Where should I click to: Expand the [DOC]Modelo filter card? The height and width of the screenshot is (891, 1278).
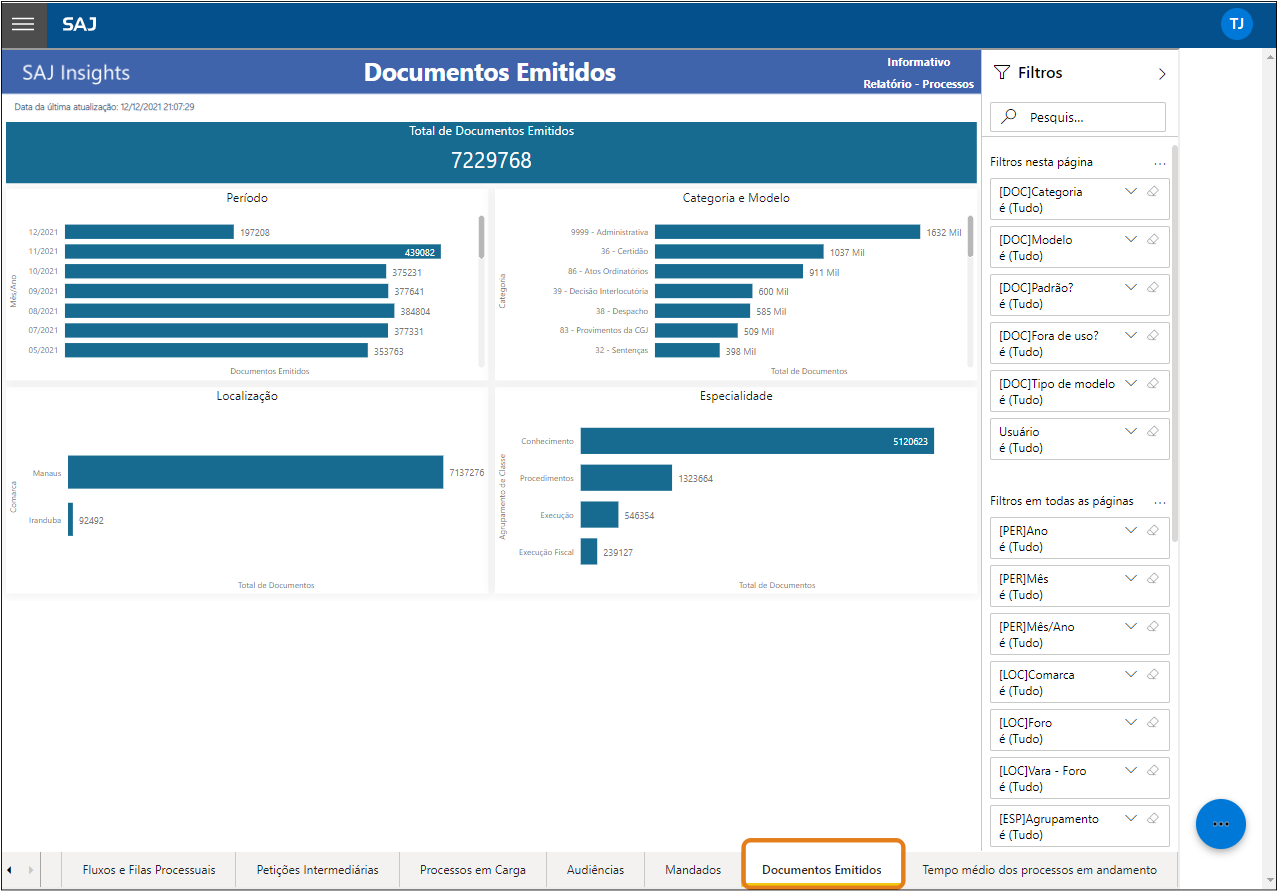tap(1131, 239)
